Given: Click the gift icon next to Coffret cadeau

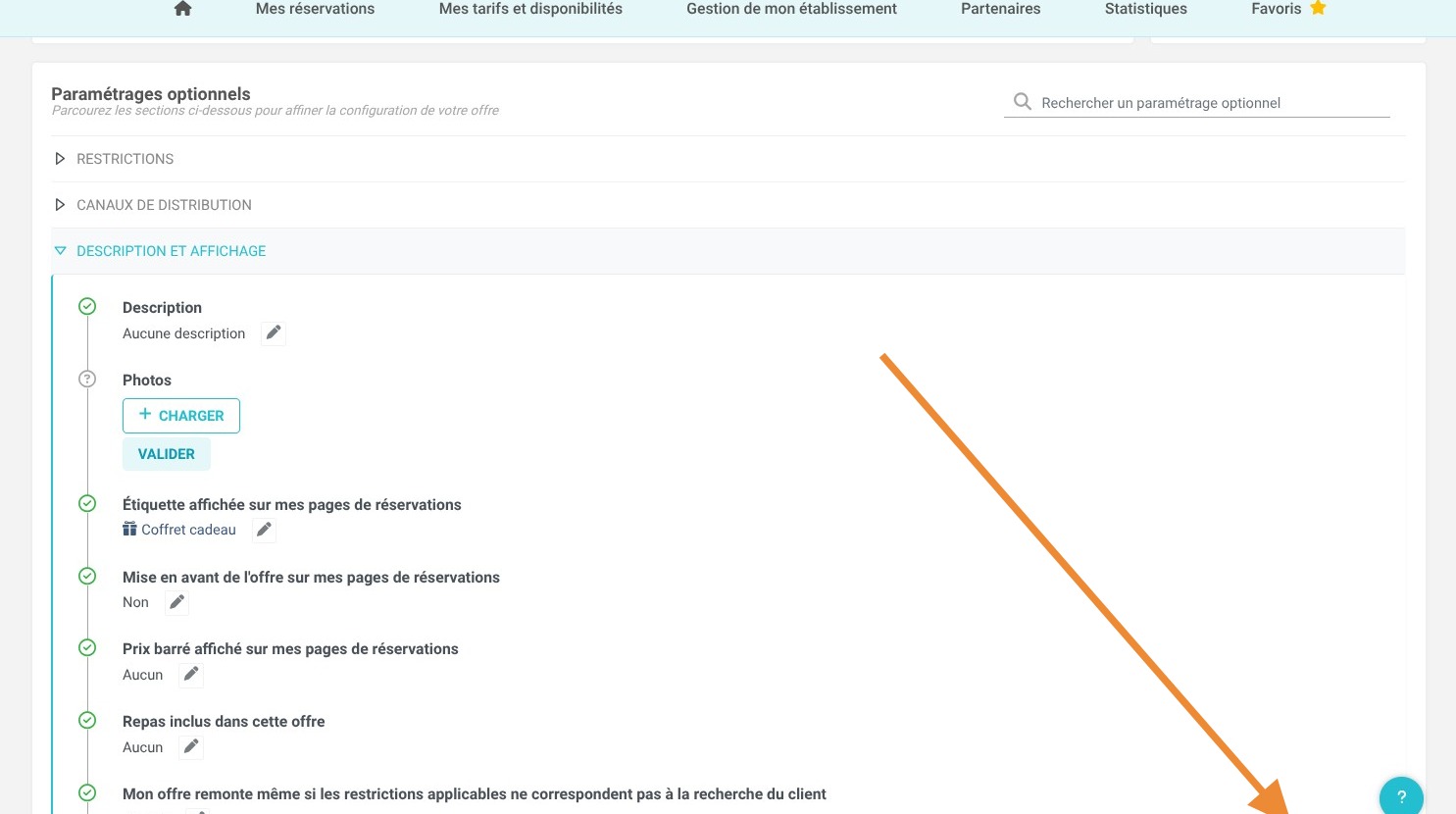Looking at the screenshot, I should click(129, 530).
